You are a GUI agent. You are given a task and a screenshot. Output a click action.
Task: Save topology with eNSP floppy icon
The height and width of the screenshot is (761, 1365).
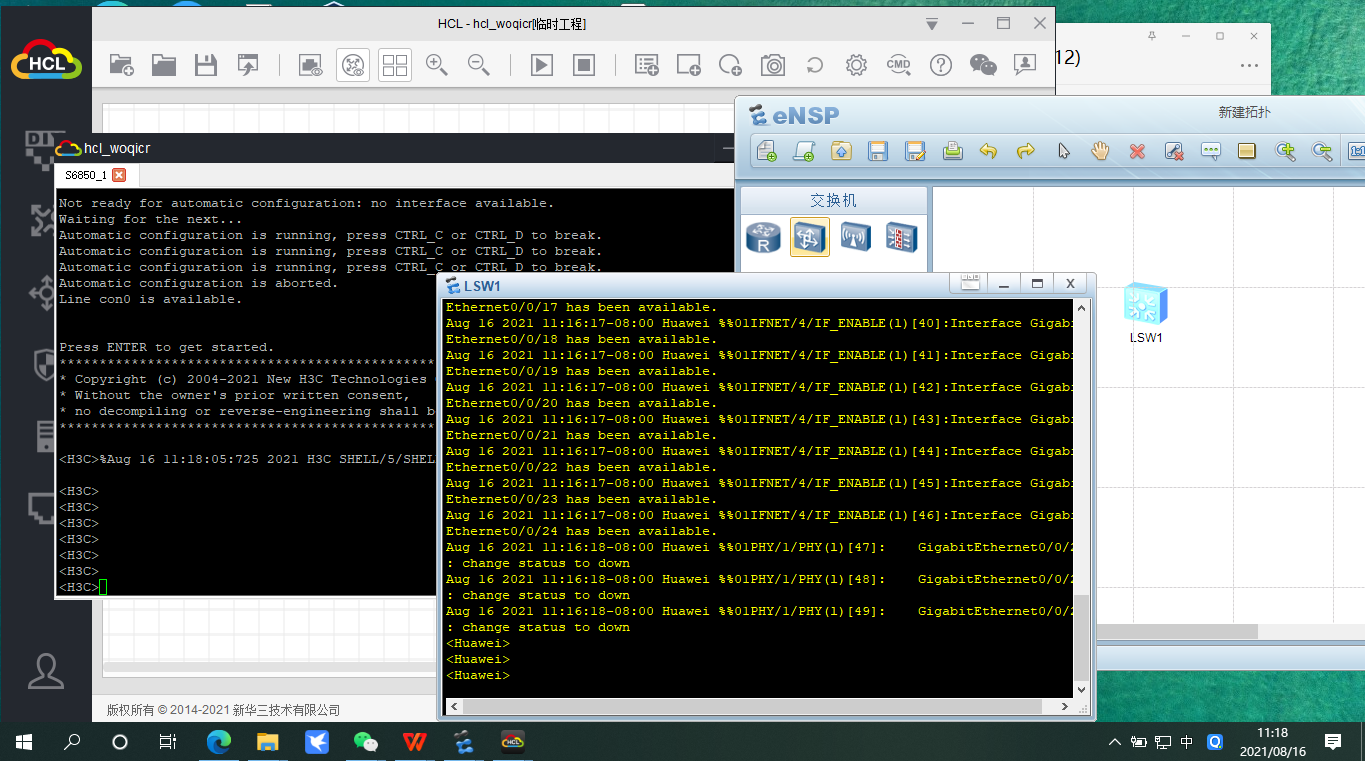(x=878, y=151)
